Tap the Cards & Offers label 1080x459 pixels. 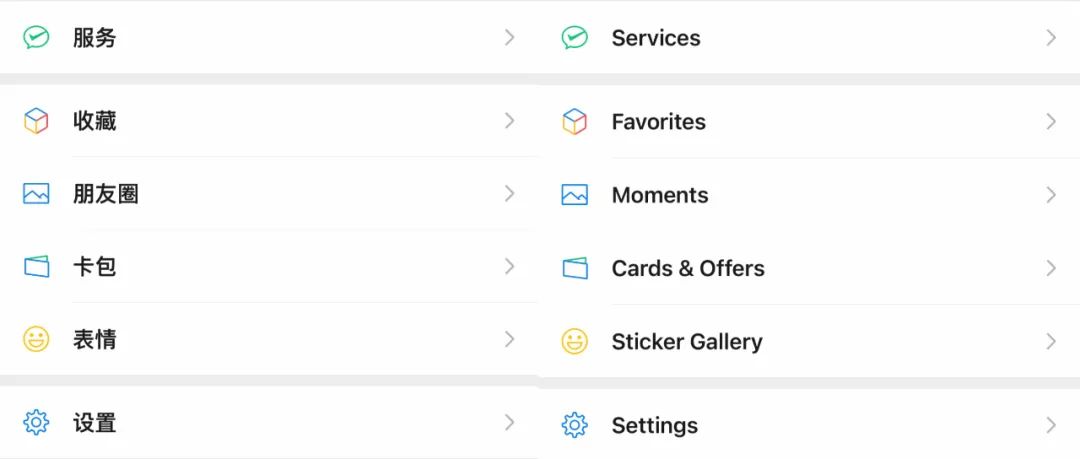click(x=688, y=268)
